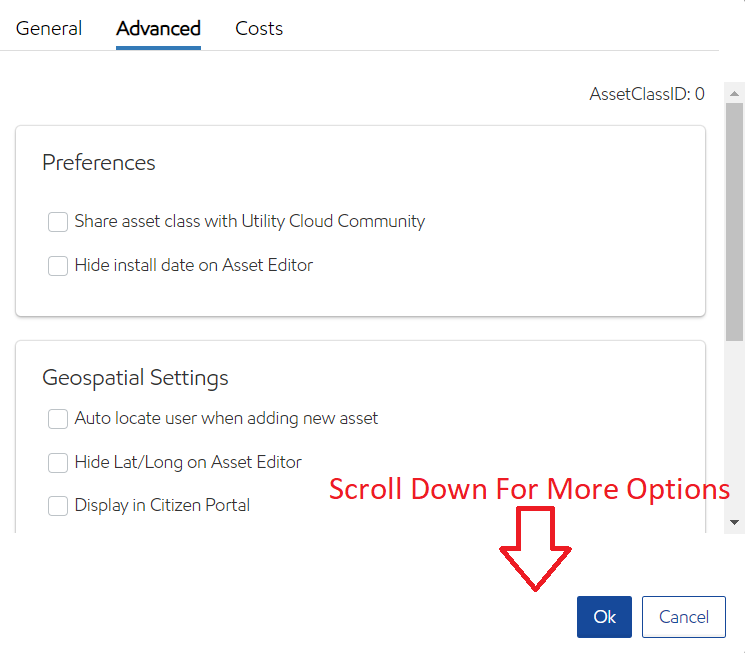Click the scrollbar track below the thumb
The width and height of the screenshot is (745, 653).
pos(735,430)
